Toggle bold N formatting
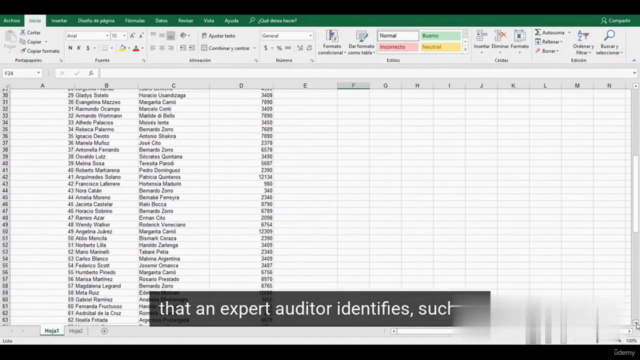The image size is (640, 360). click(70, 48)
